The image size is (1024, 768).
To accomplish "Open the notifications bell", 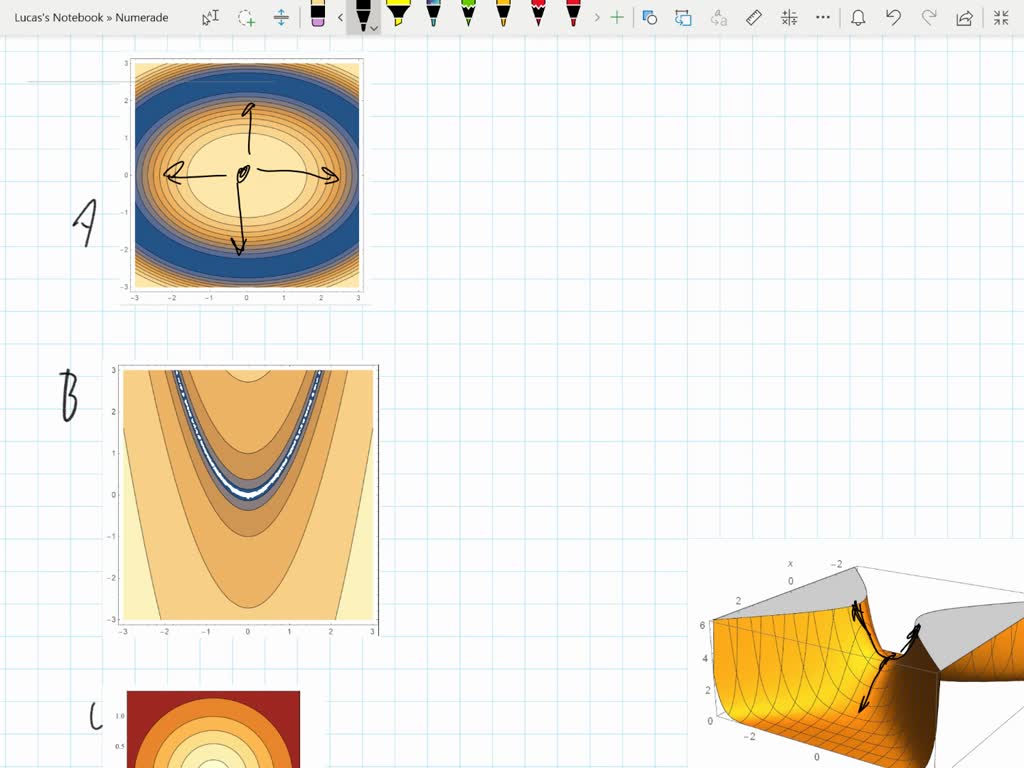I will (858, 17).
